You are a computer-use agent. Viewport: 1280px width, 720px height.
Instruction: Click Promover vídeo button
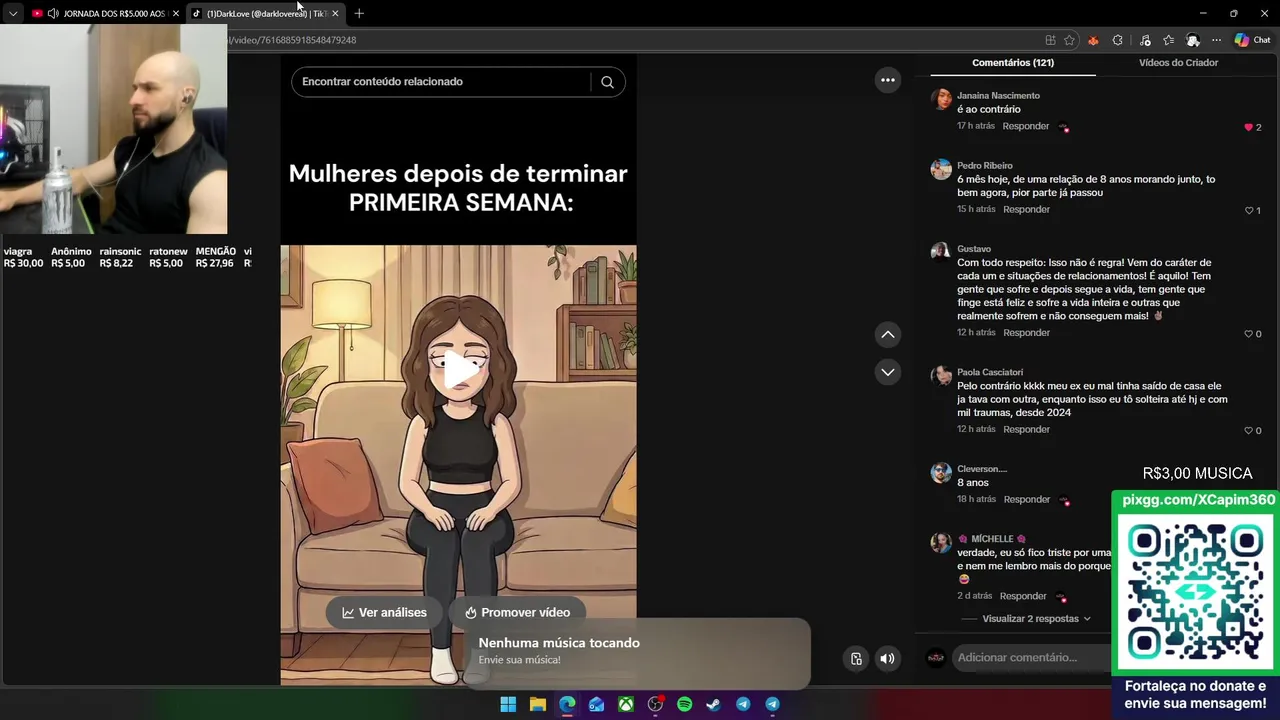[517, 613]
